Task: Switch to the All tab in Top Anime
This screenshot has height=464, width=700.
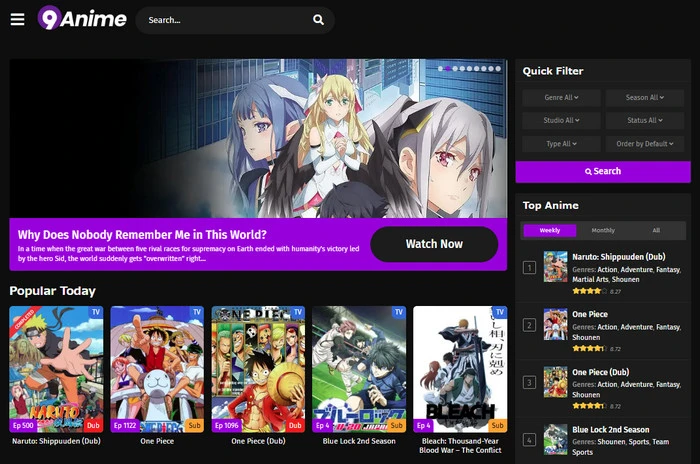Action: 656,230
